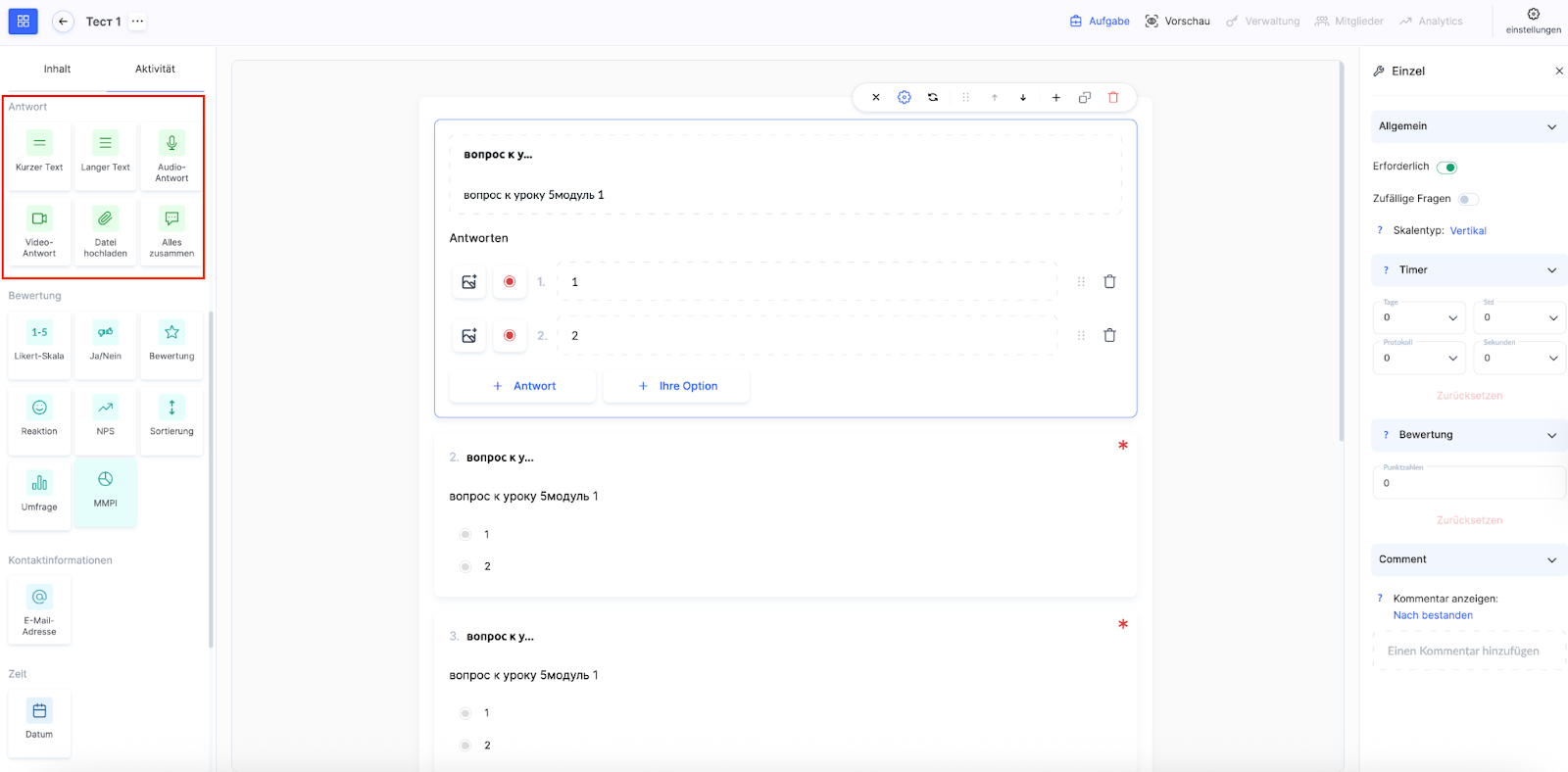Add the Umfrage poll block
Screen dimensions: 1568x772
pos(39,495)
